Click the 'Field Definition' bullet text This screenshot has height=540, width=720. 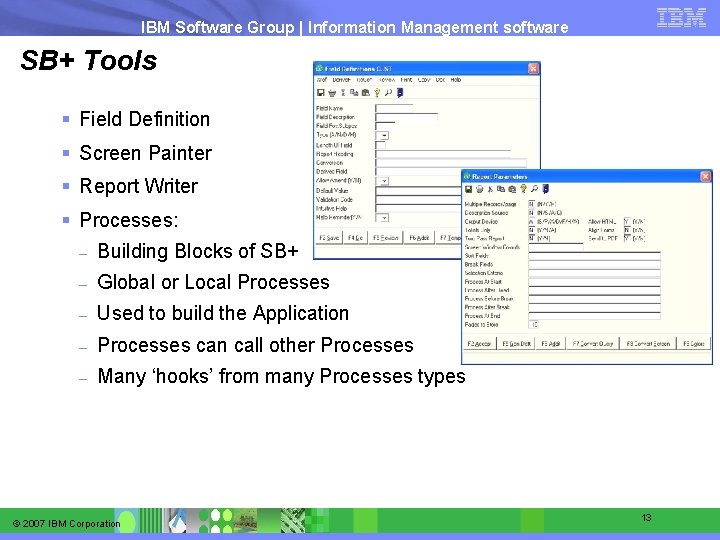145,119
